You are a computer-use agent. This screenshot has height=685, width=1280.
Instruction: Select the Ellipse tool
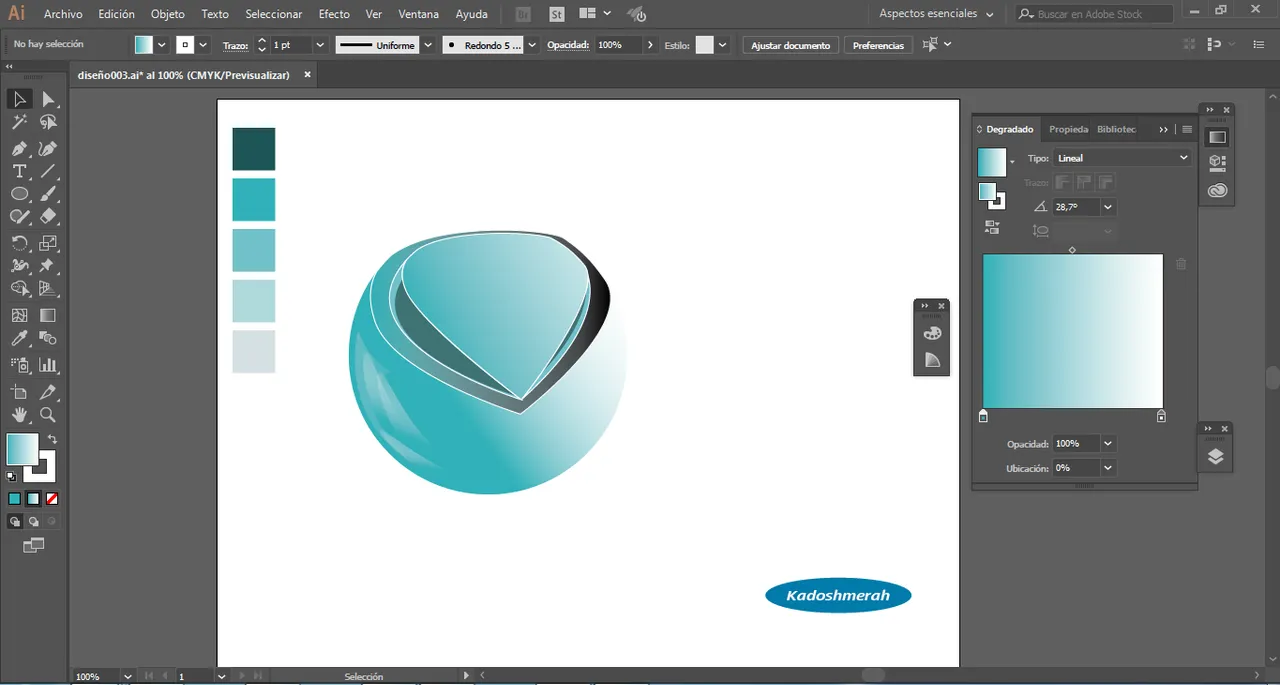click(19, 194)
